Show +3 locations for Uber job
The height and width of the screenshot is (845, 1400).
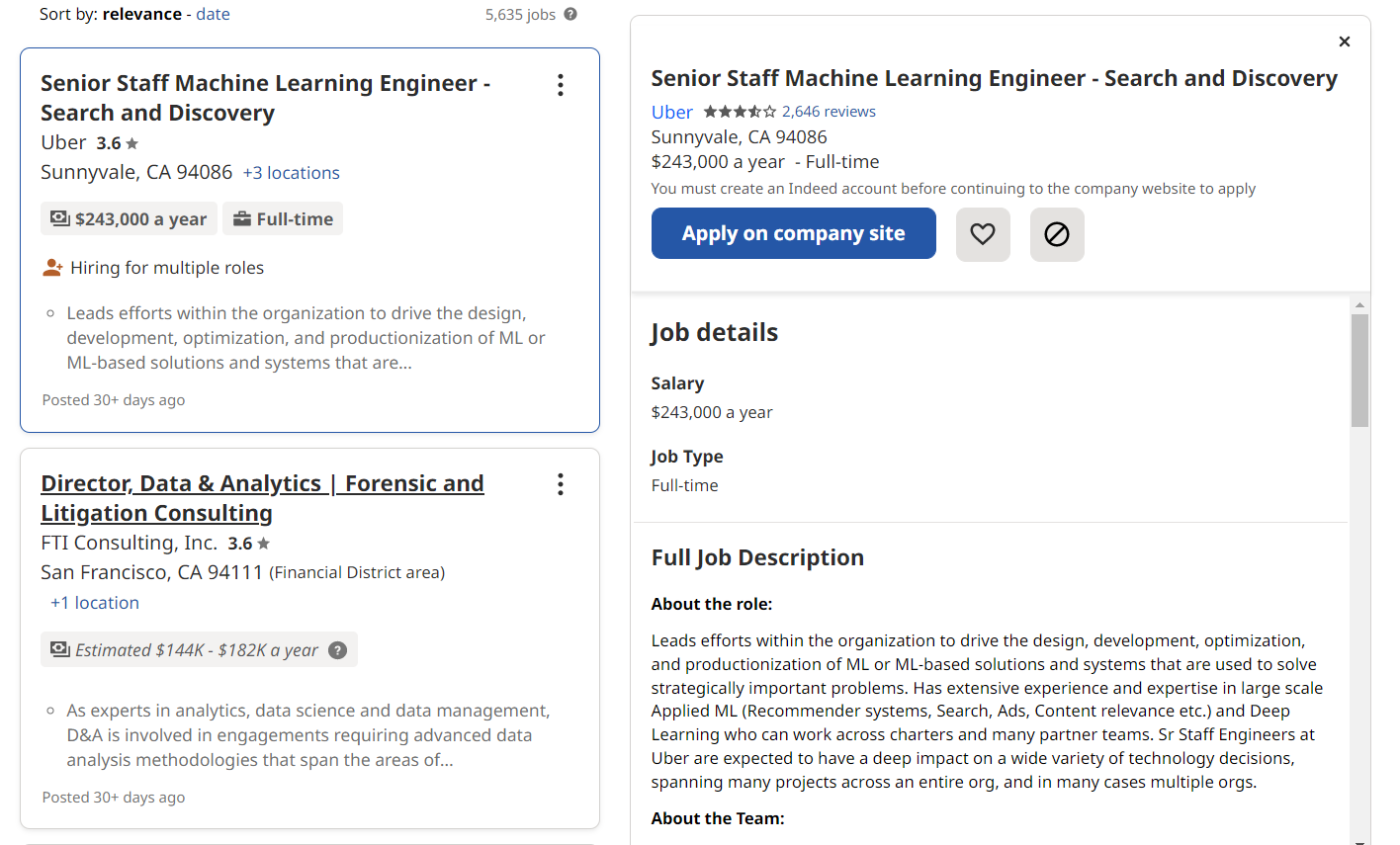(x=291, y=173)
